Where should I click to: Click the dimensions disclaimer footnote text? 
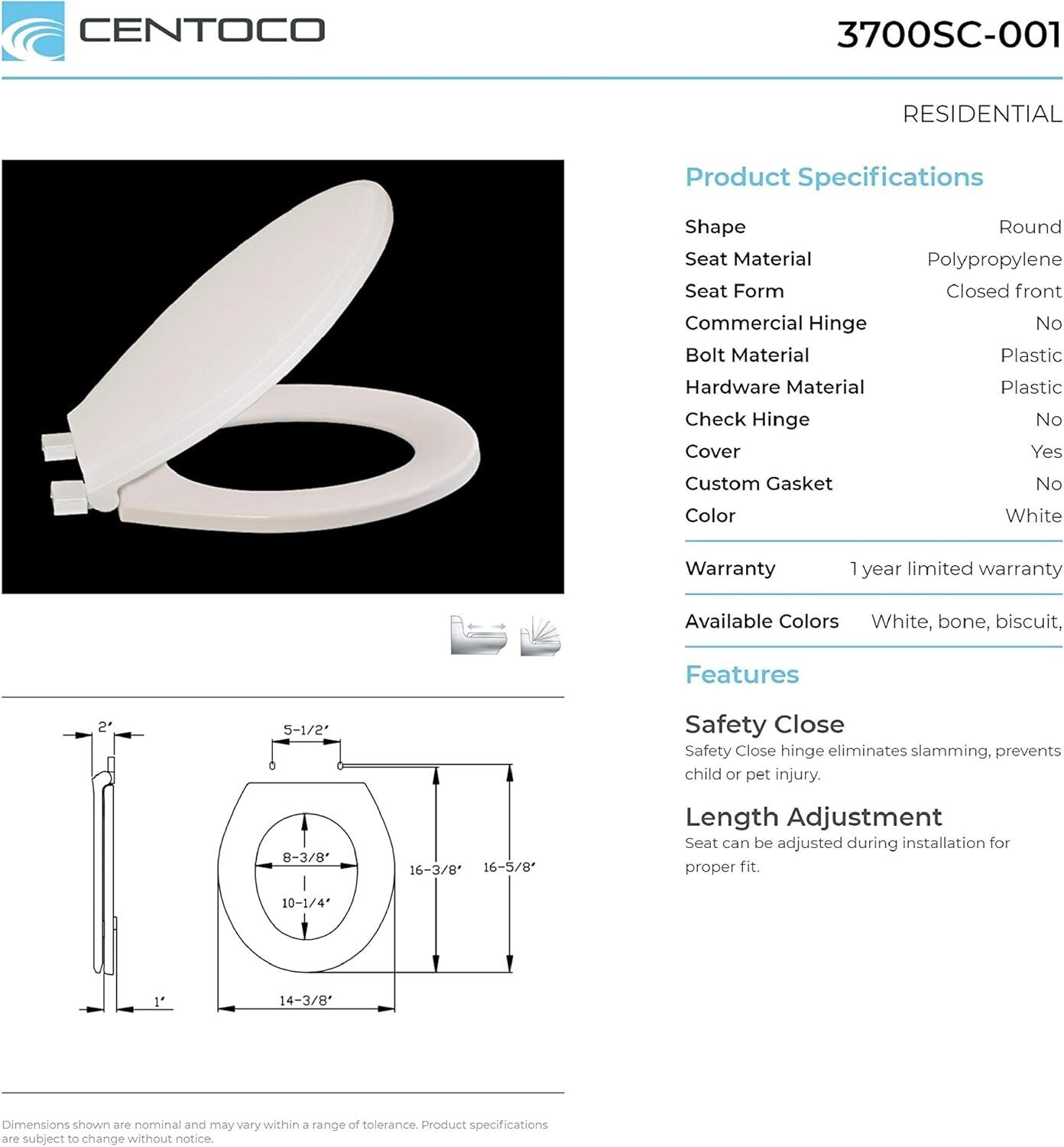[275, 1131]
